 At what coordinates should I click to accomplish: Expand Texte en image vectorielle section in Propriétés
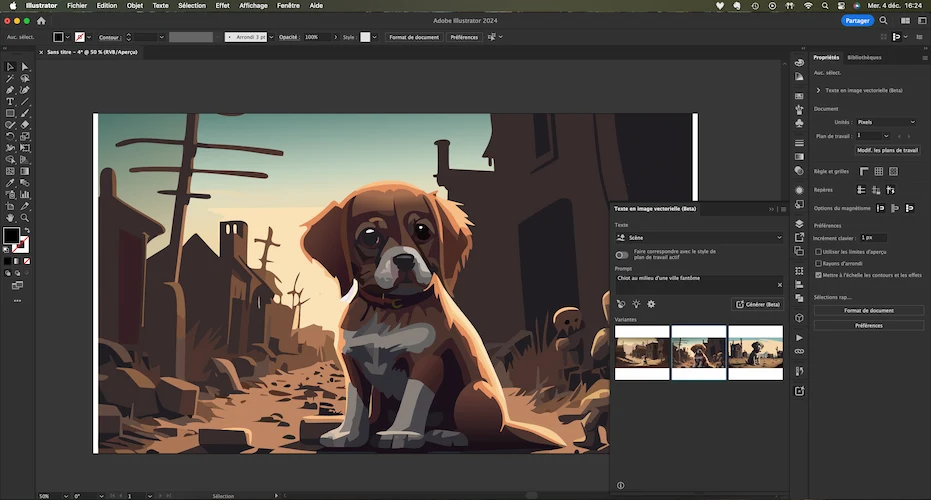point(818,90)
